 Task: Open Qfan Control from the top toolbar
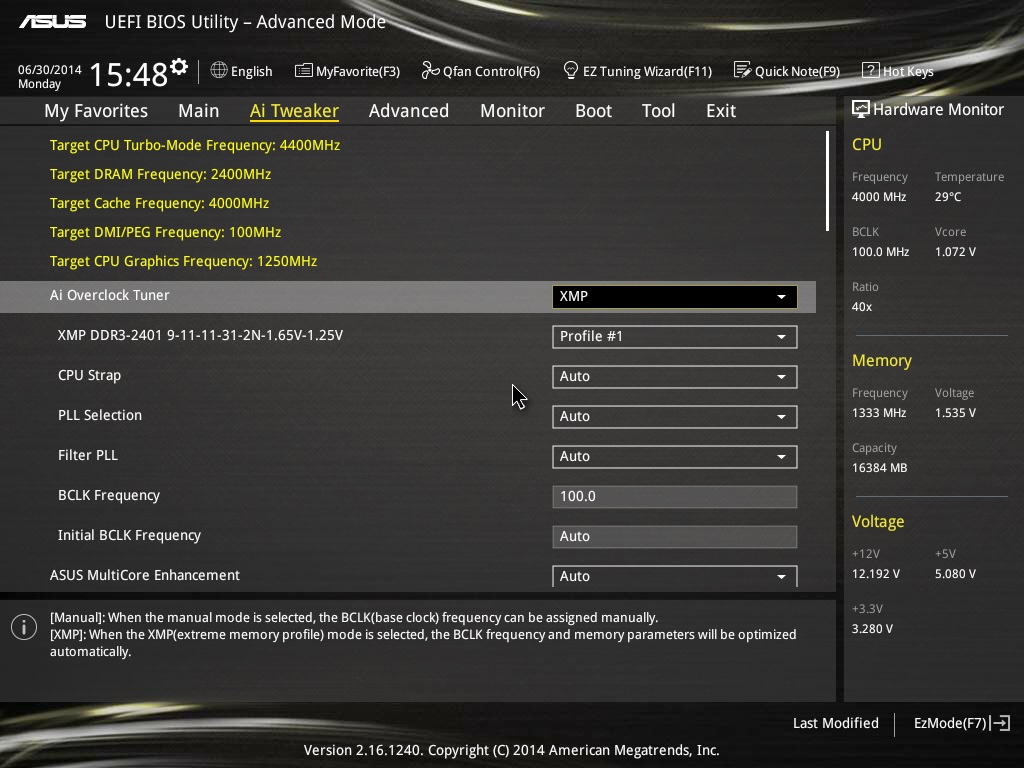480,70
